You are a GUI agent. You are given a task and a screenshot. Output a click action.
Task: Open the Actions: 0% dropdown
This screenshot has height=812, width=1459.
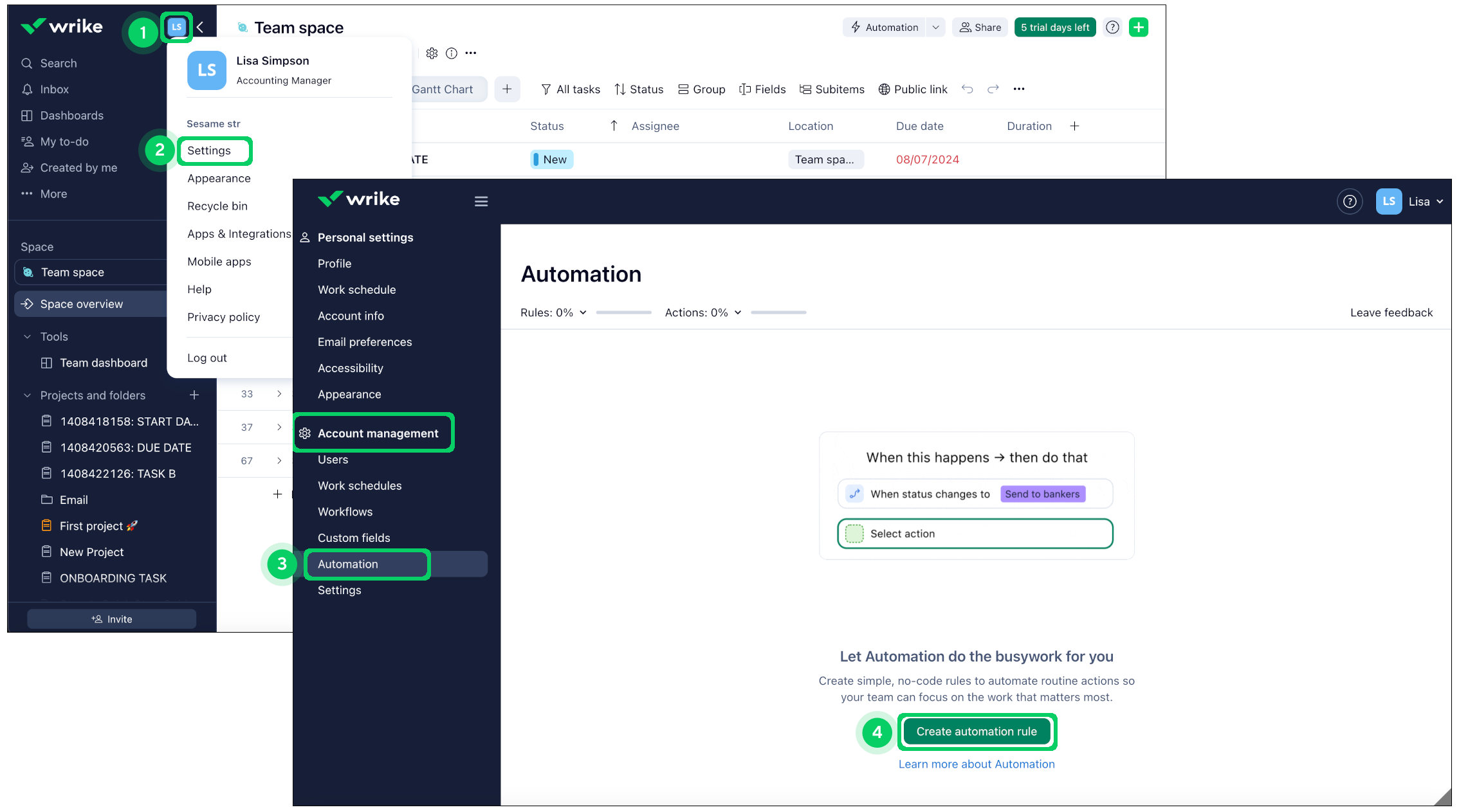click(703, 312)
